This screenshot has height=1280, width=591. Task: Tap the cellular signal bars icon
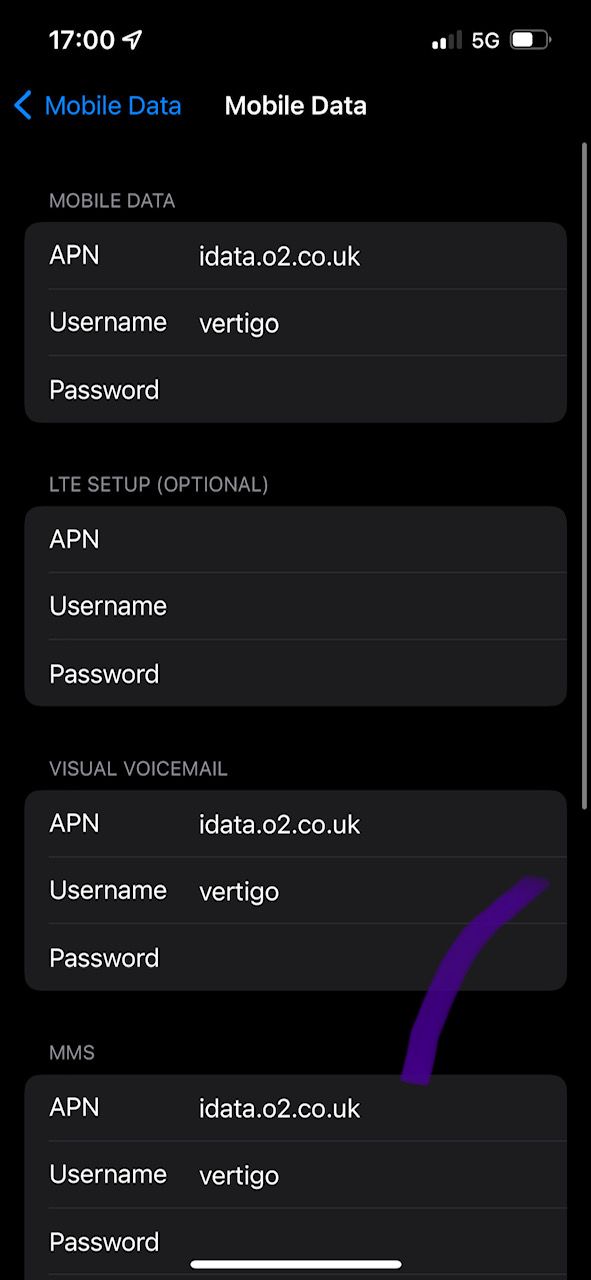[444, 40]
